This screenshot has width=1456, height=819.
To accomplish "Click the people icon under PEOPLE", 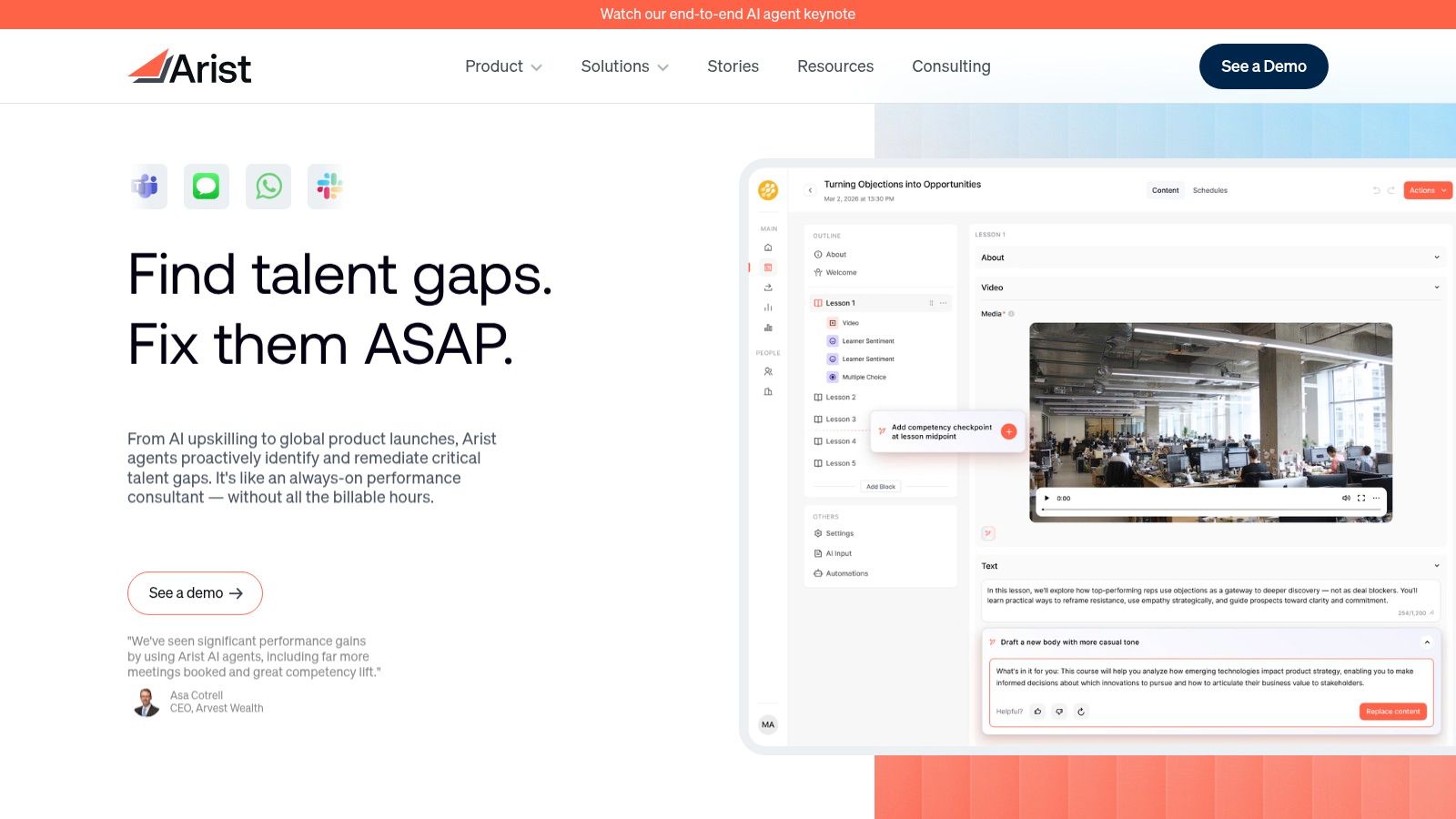I will click(x=768, y=371).
